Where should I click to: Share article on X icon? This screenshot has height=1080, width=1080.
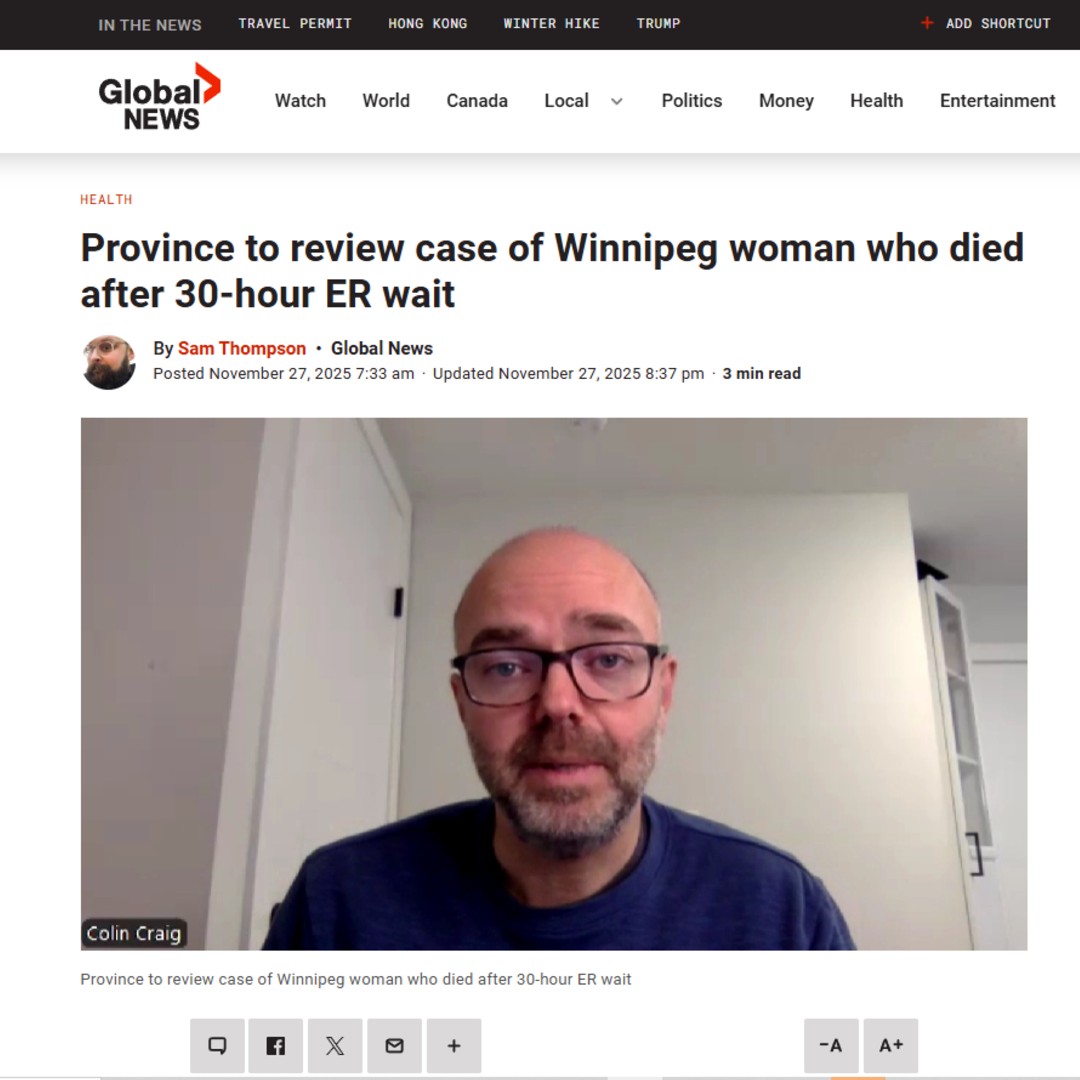click(x=335, y=1046)
